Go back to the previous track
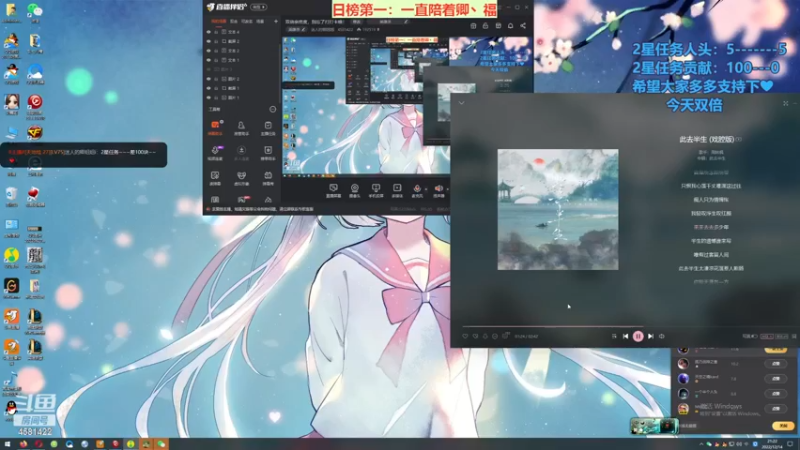The width and height of the screenshot is (800, 450). coord(626,336)
